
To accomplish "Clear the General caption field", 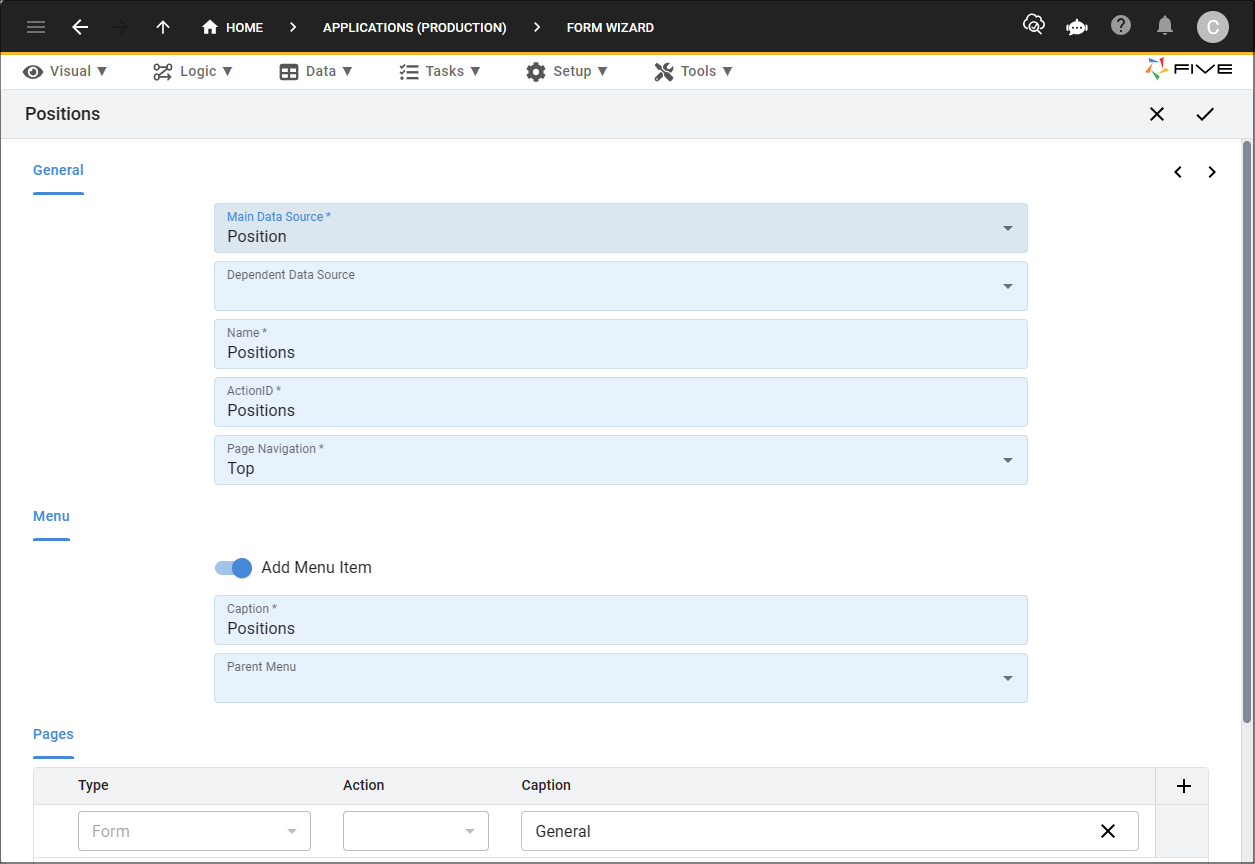I will 1108,831.
